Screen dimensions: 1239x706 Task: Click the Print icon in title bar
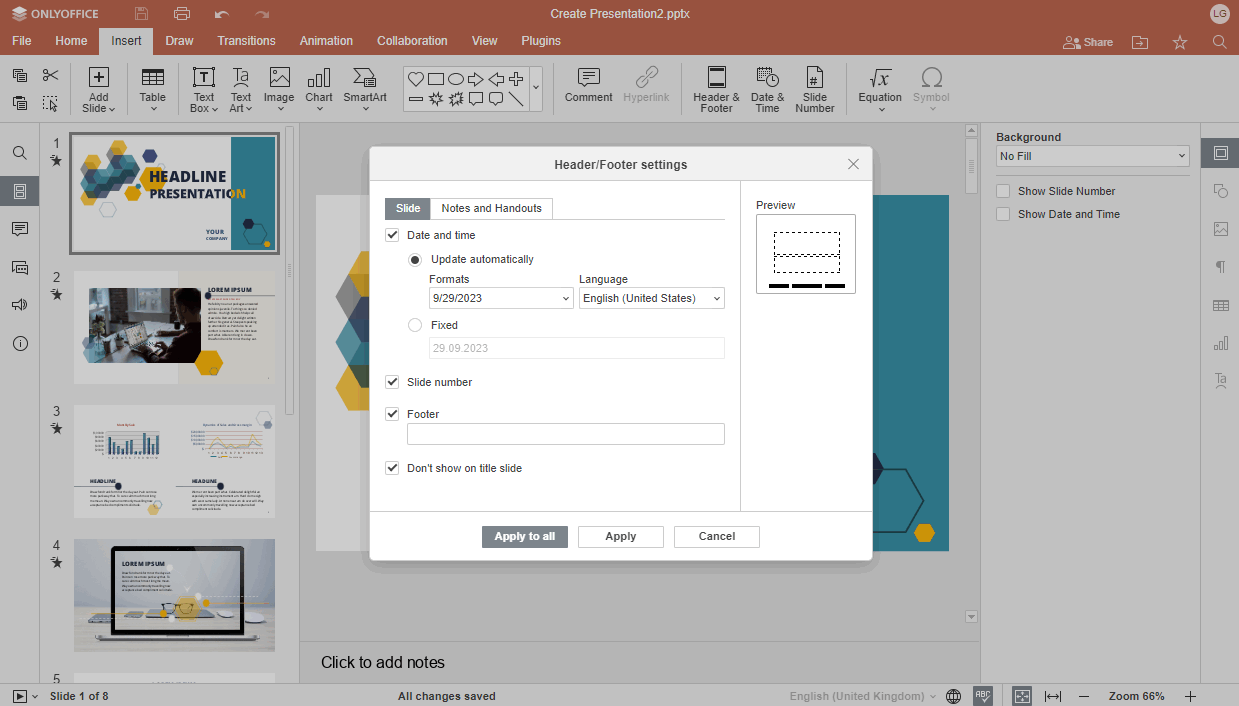coord(181,14)
